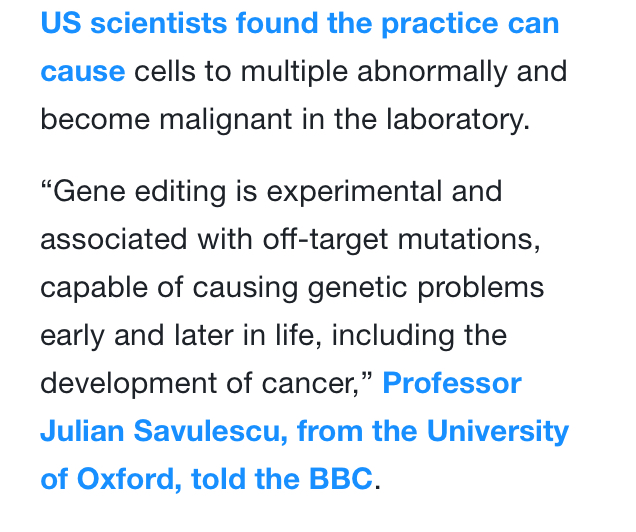Click the word 'BBC' in the link
The image size is (636, 532).
(x=341, y=479)
